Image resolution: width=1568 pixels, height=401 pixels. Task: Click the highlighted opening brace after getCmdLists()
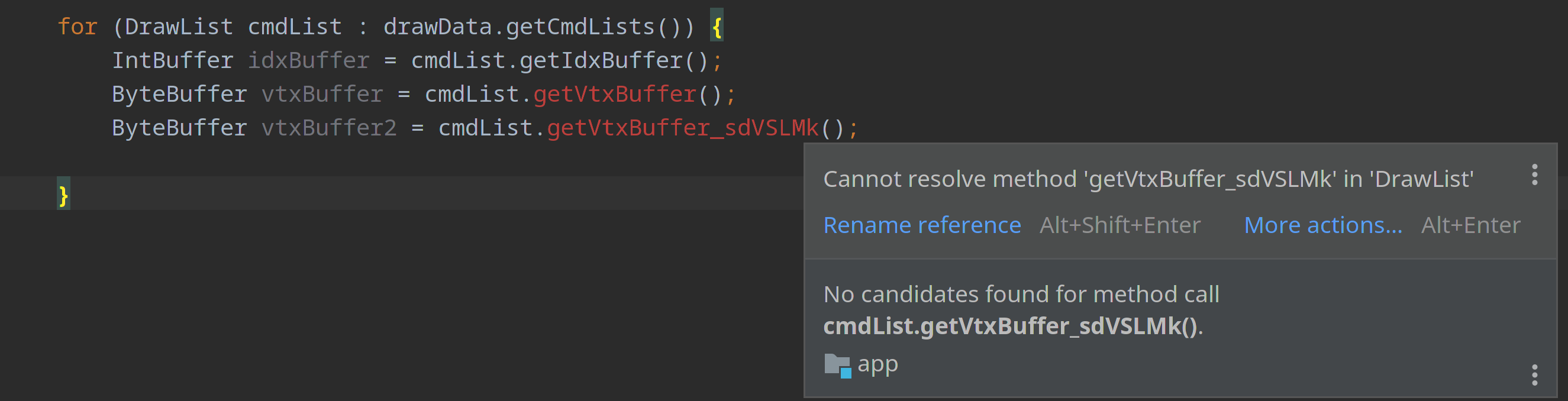[x=717, y=26]
